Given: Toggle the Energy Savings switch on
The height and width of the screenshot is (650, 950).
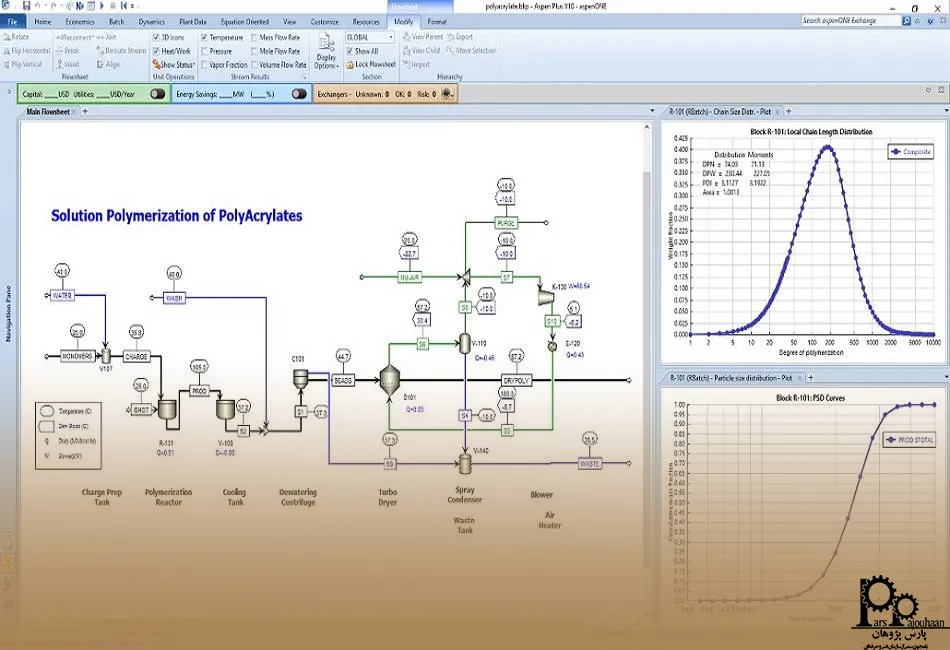Looking at the screenshot, I should point(299,94).
